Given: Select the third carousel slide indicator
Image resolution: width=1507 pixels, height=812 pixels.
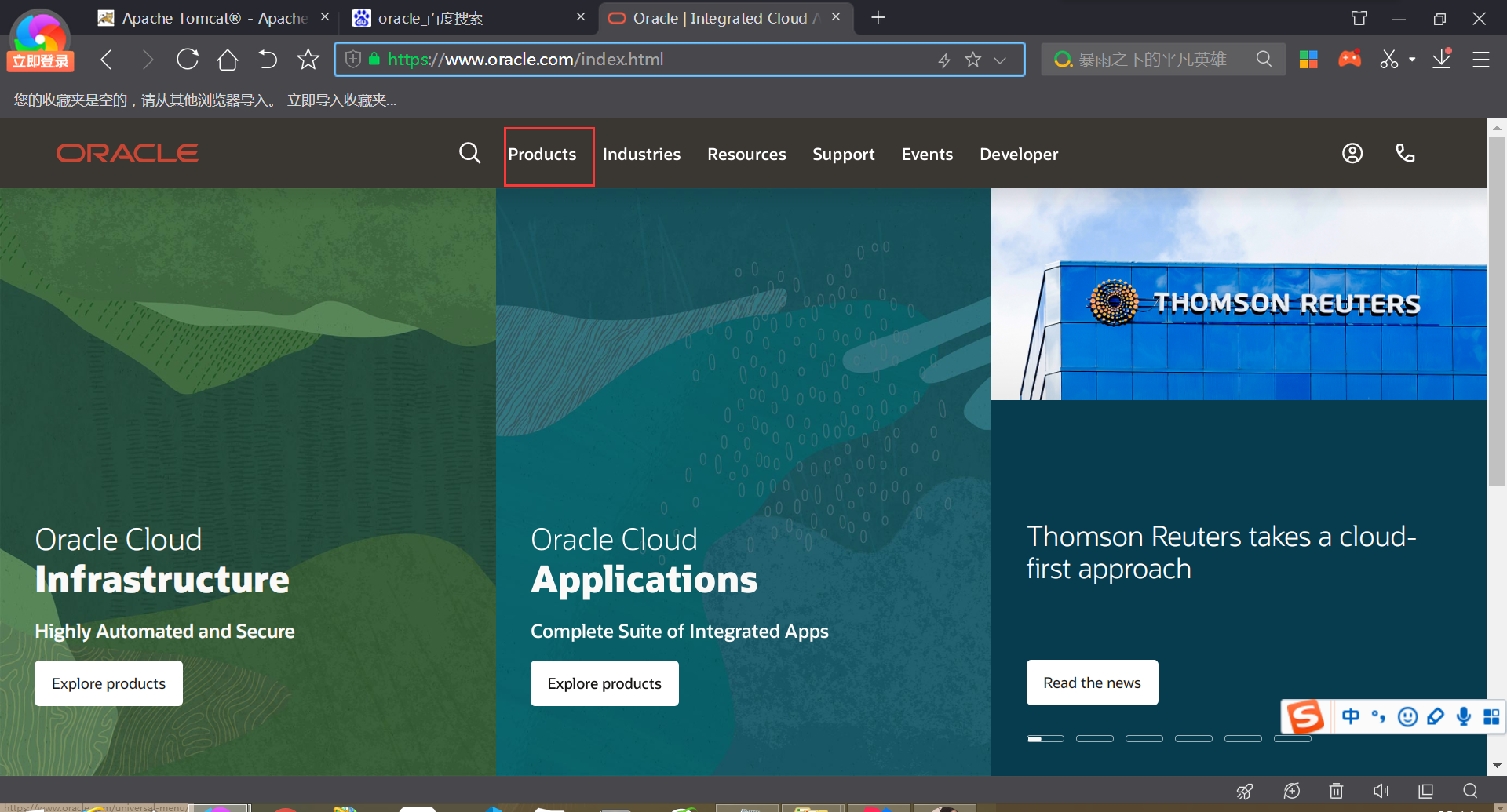Looking at the screenshot, I should click(x=1144, y=738).
